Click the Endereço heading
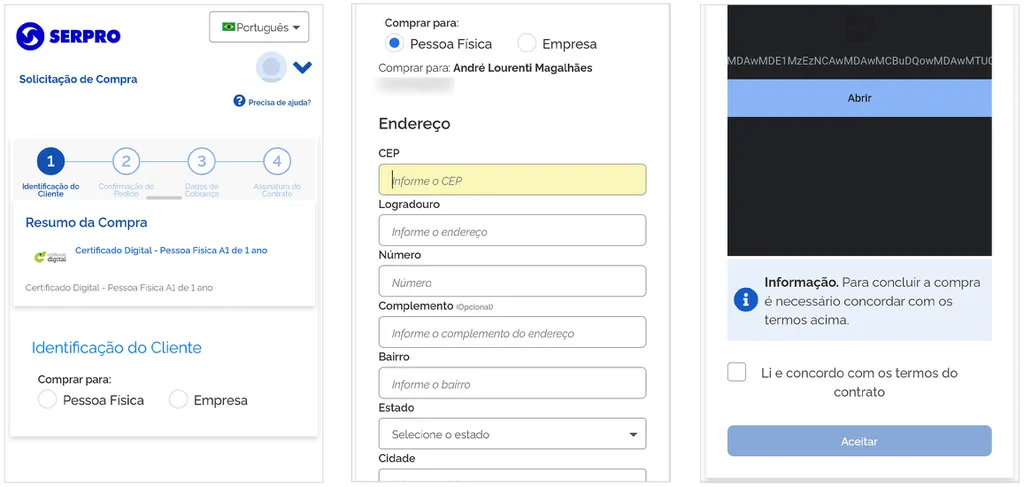Screen dimensions: 1024x487 [x=414, y=123]
